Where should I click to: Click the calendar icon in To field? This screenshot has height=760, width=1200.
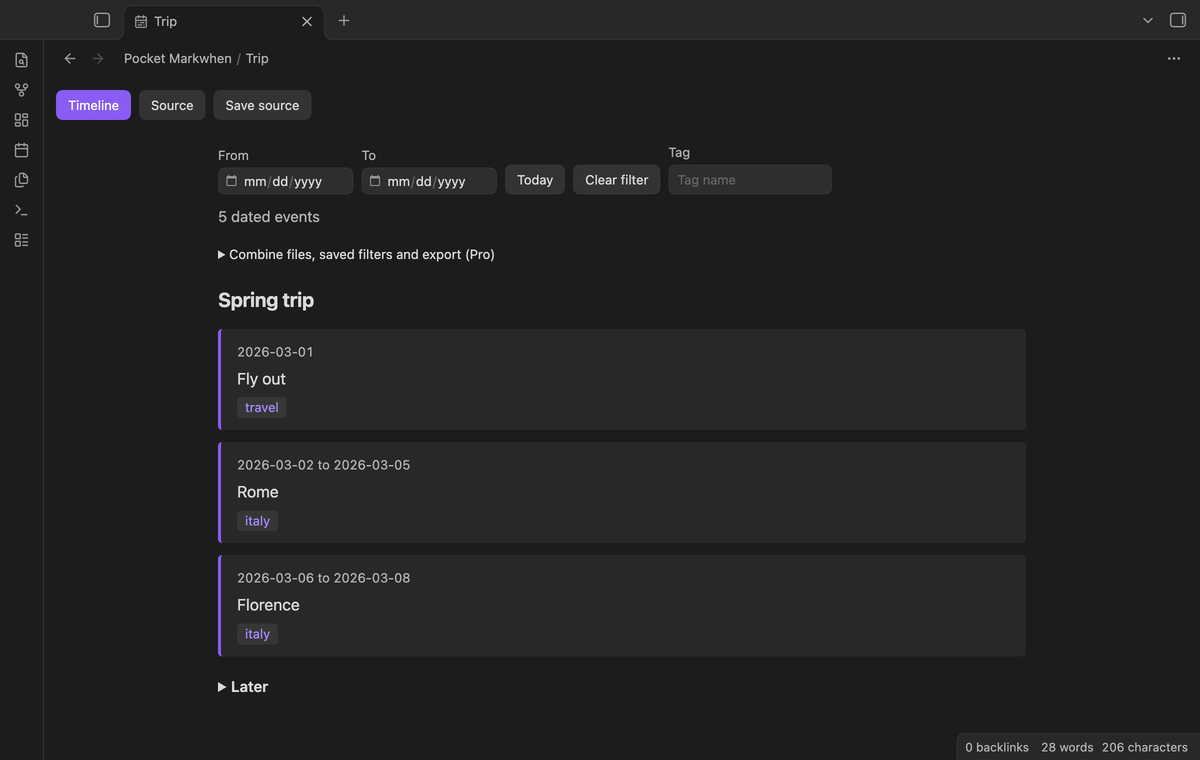[375, 181]
